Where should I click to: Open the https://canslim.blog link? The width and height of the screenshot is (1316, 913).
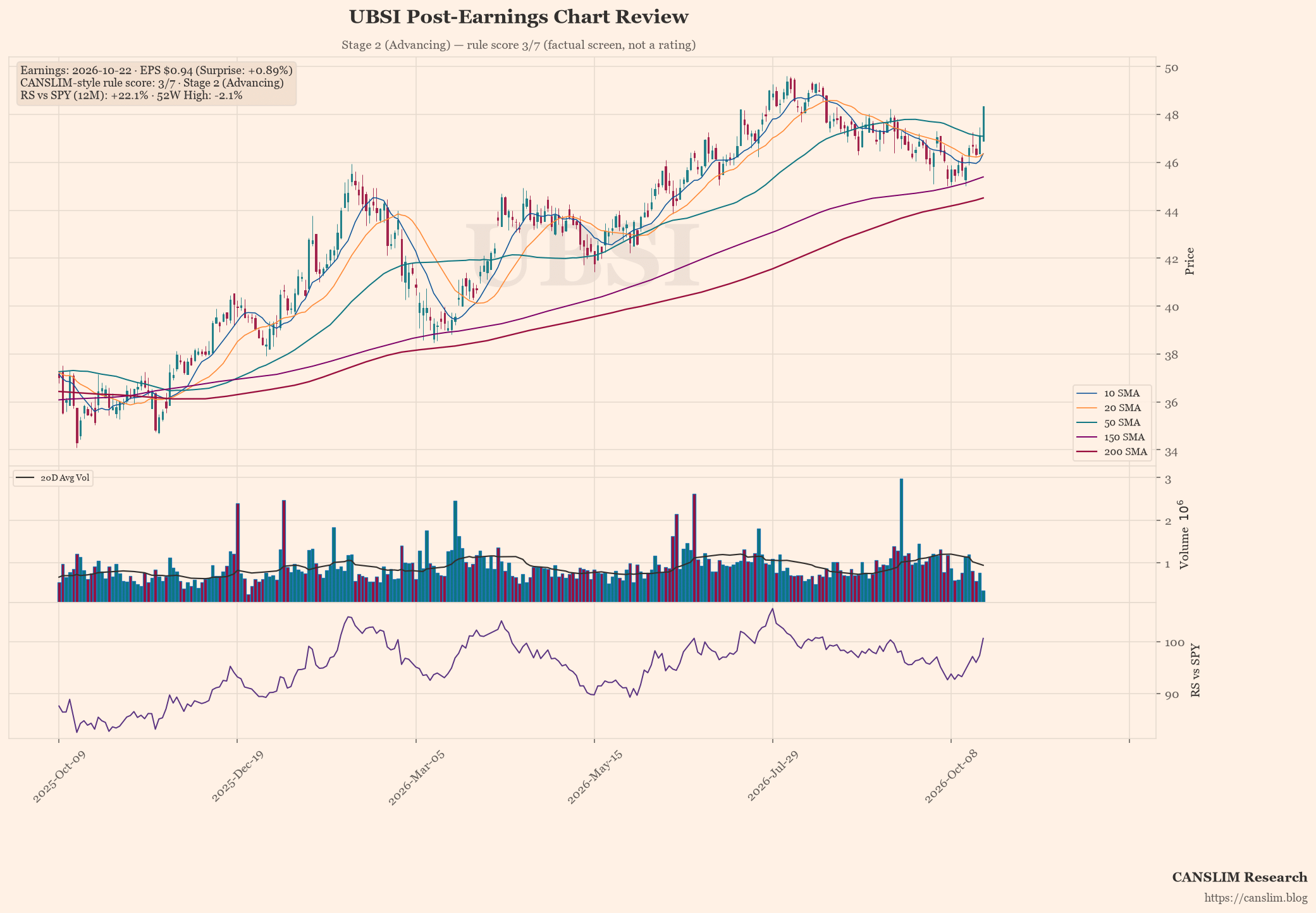click(1256, 898)
